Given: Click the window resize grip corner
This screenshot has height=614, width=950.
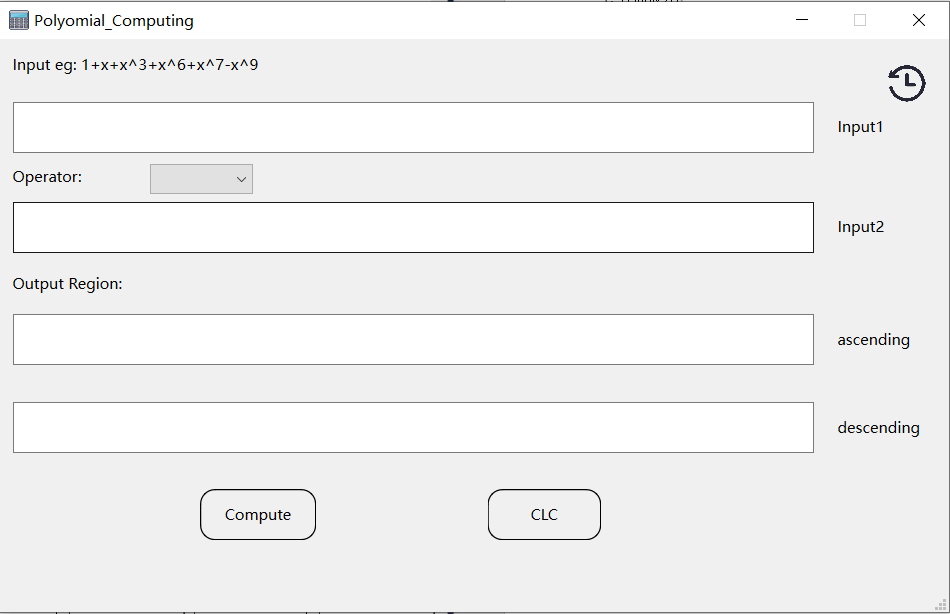Looking at the screenshot, I should [941, 605].
